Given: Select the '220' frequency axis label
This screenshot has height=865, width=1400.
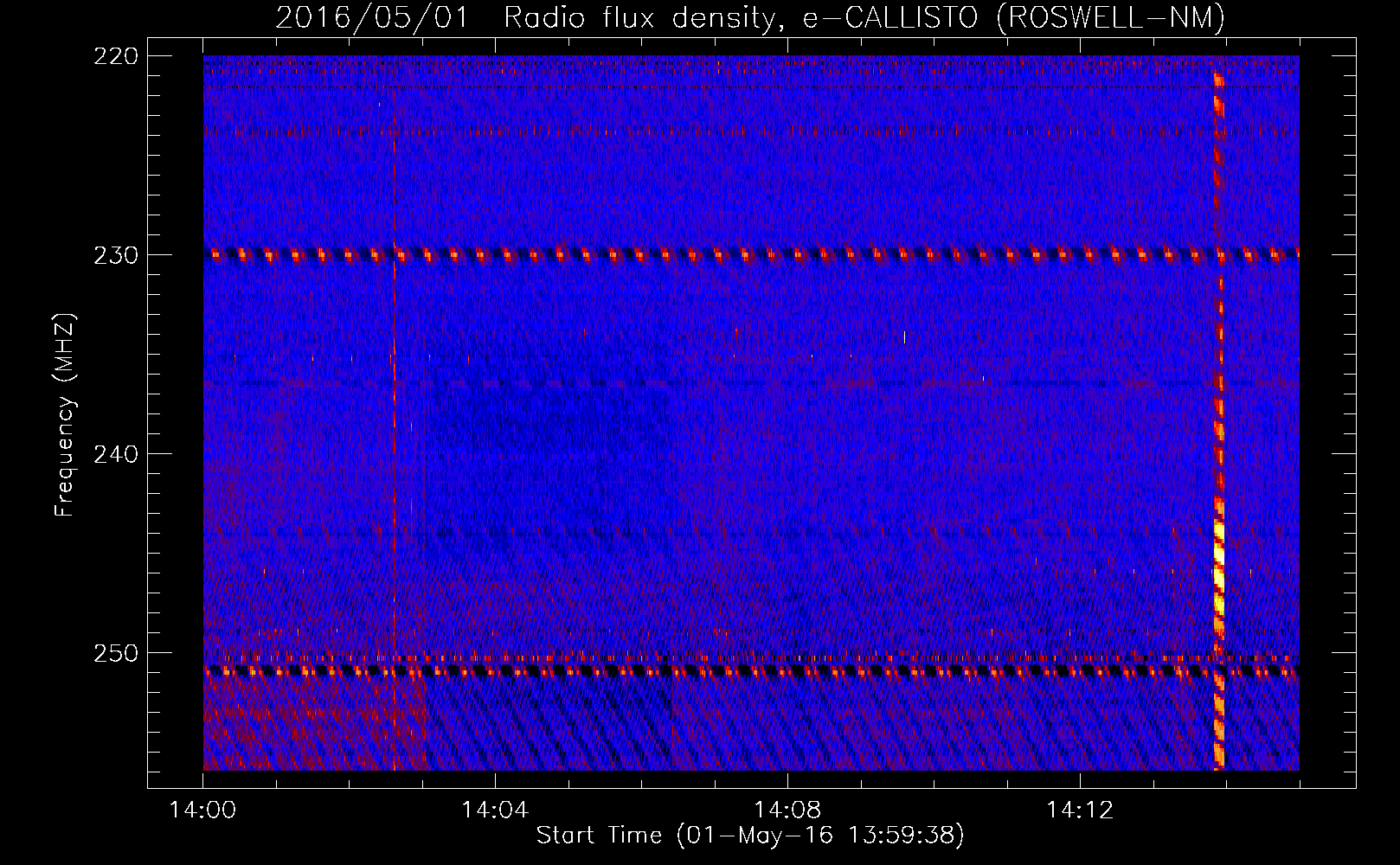Looking at the screenshot, I should pyautogui.click(x=116, y=56).
